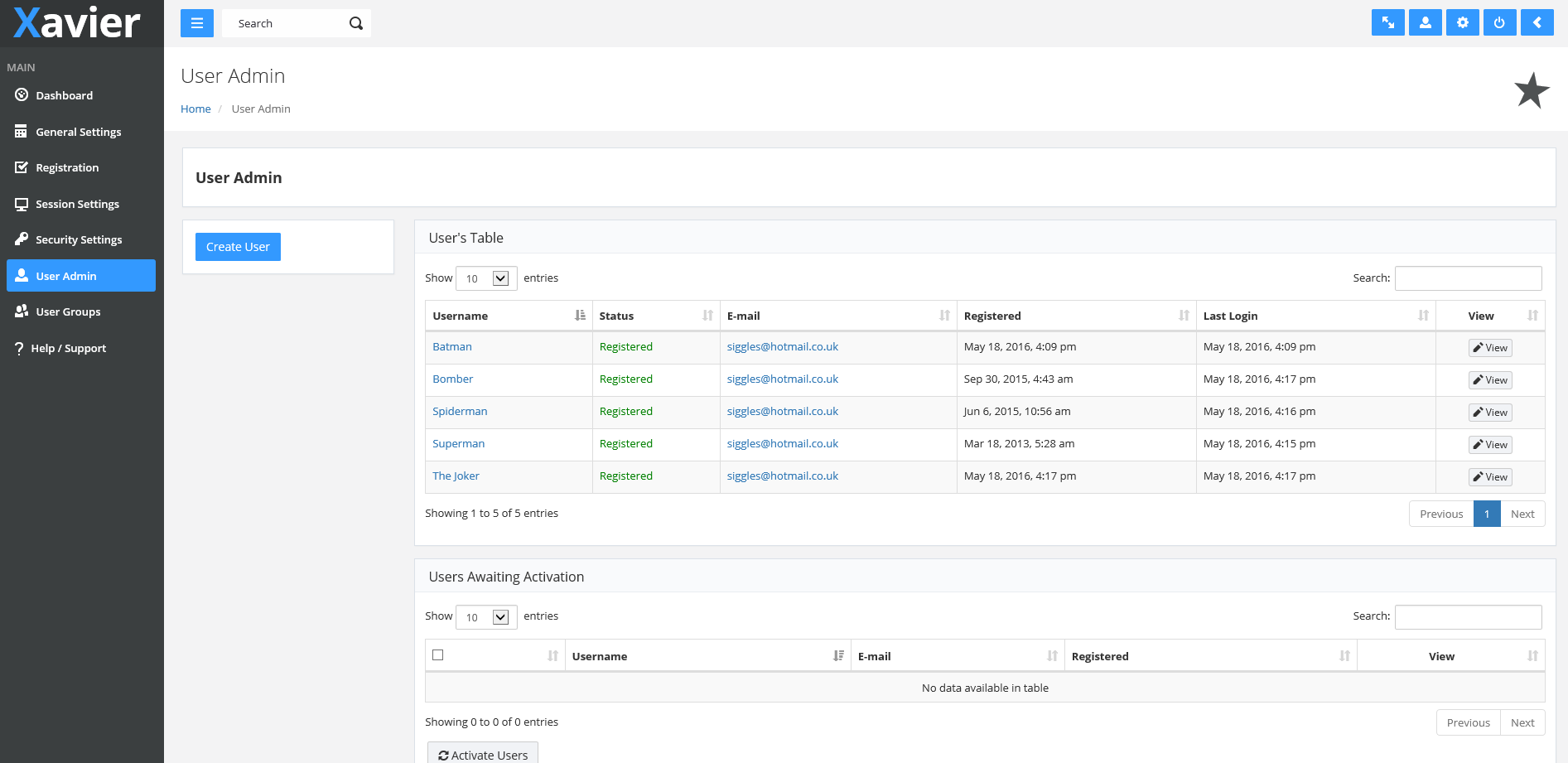Open the user profile icon

click(x=1425, y=22)
